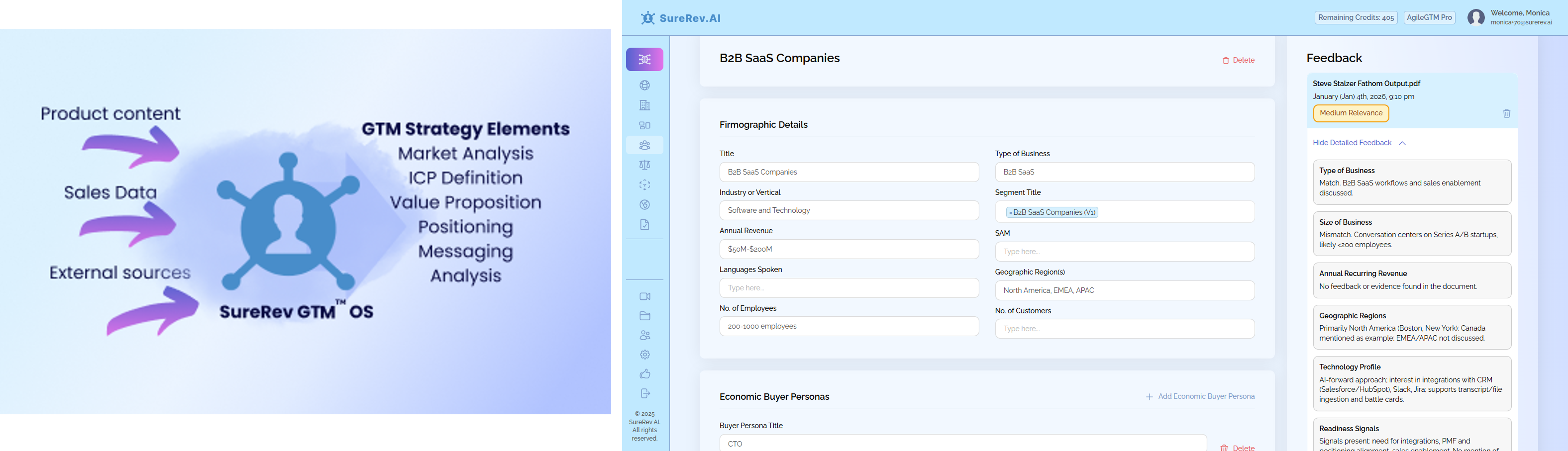The height and width of the screenshot is (451, 1568).
Task: Click Add Economic Buyer Persona
Action: (x=1200, y=396)
